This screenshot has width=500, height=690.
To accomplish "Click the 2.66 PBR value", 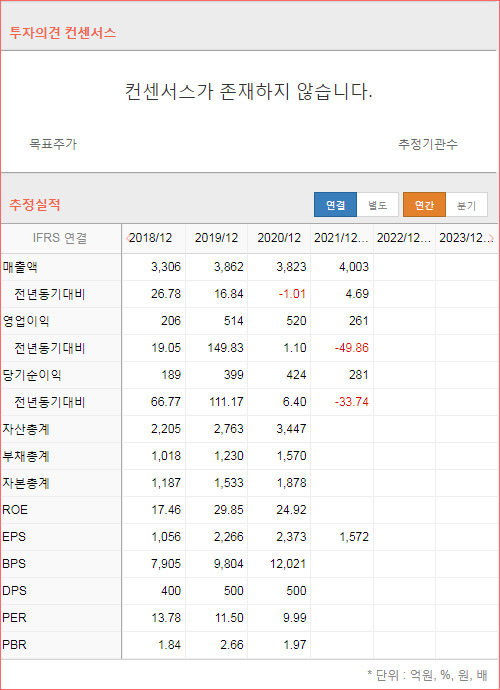I will (x=232, y=645).
